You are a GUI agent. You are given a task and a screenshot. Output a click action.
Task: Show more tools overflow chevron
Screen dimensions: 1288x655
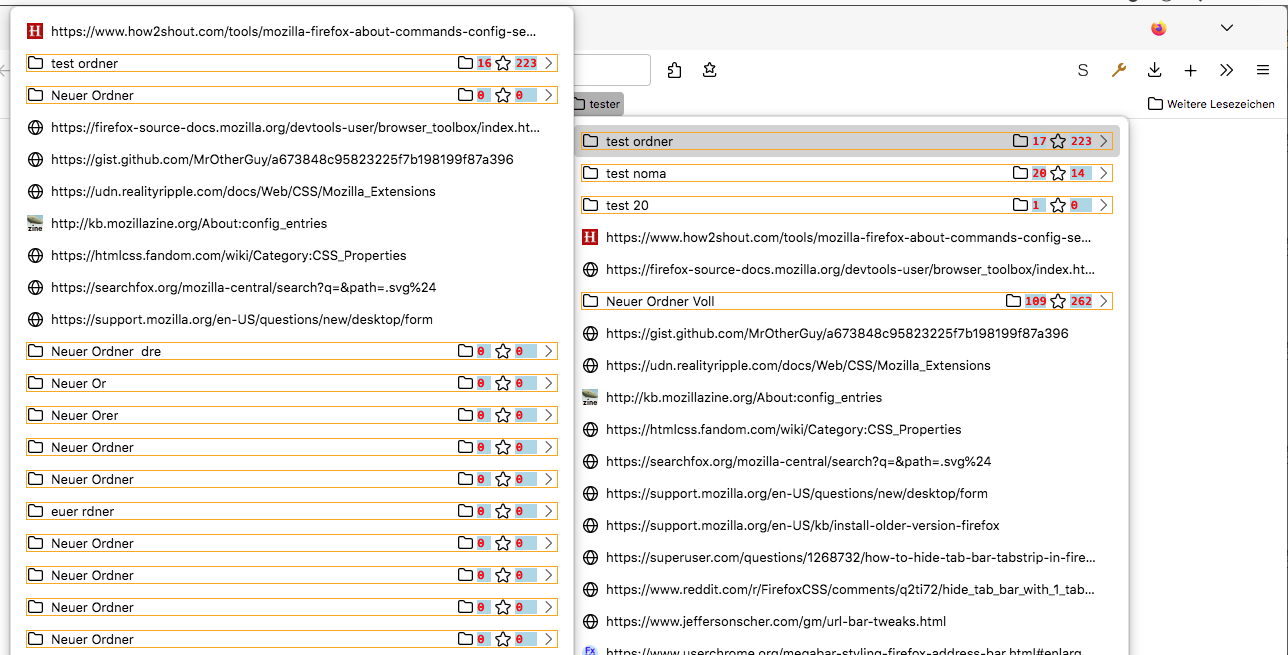1227,70
